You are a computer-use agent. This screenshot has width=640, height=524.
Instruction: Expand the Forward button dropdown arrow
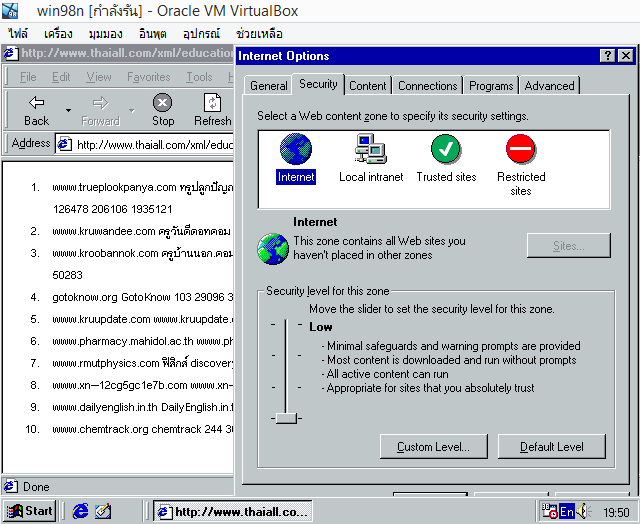pyautogui.click(x=131, y=109)
